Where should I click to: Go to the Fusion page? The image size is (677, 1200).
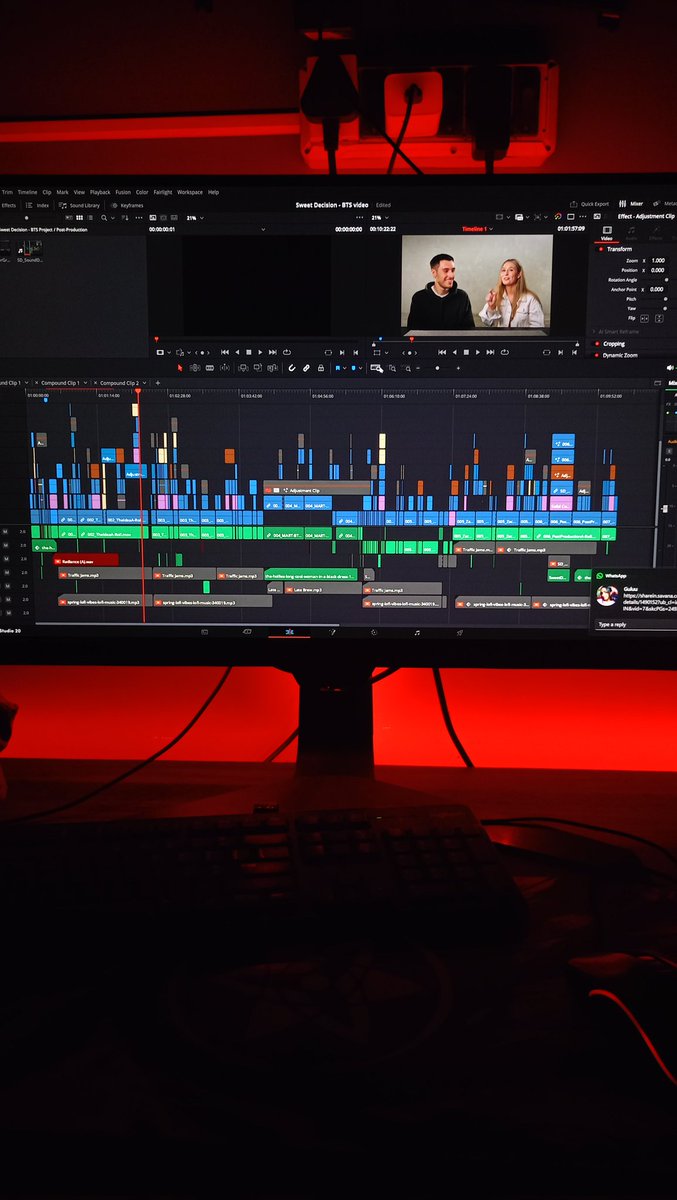tap(332, 632)
